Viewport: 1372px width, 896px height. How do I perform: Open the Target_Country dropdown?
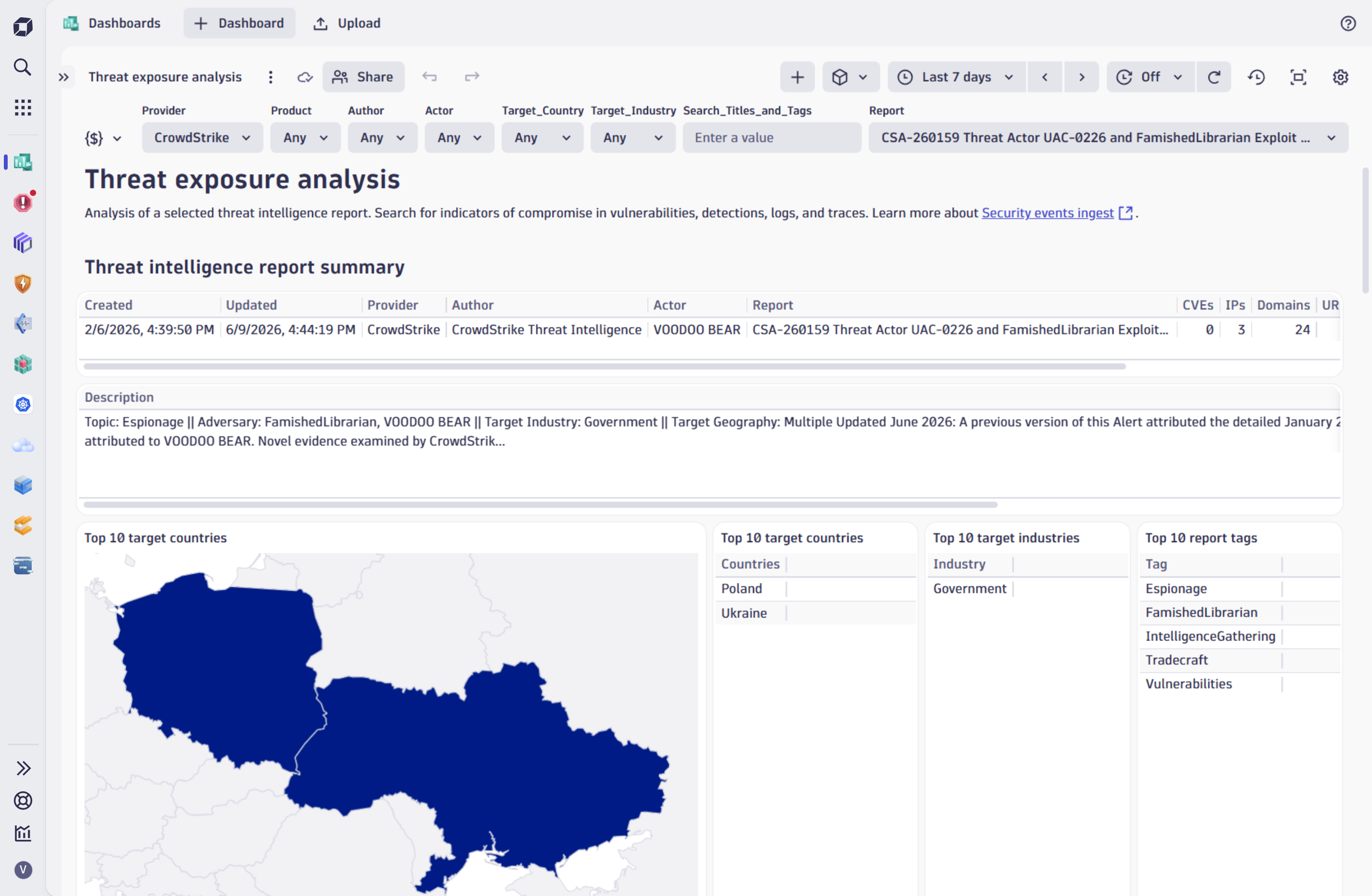[x=542, y=138]
